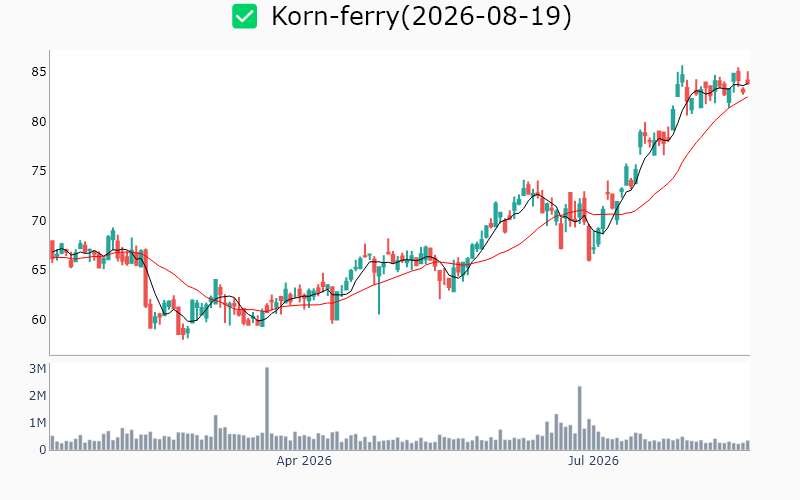Click the last red candle at chart's right edge
The image size is (800, 500).
748,78
